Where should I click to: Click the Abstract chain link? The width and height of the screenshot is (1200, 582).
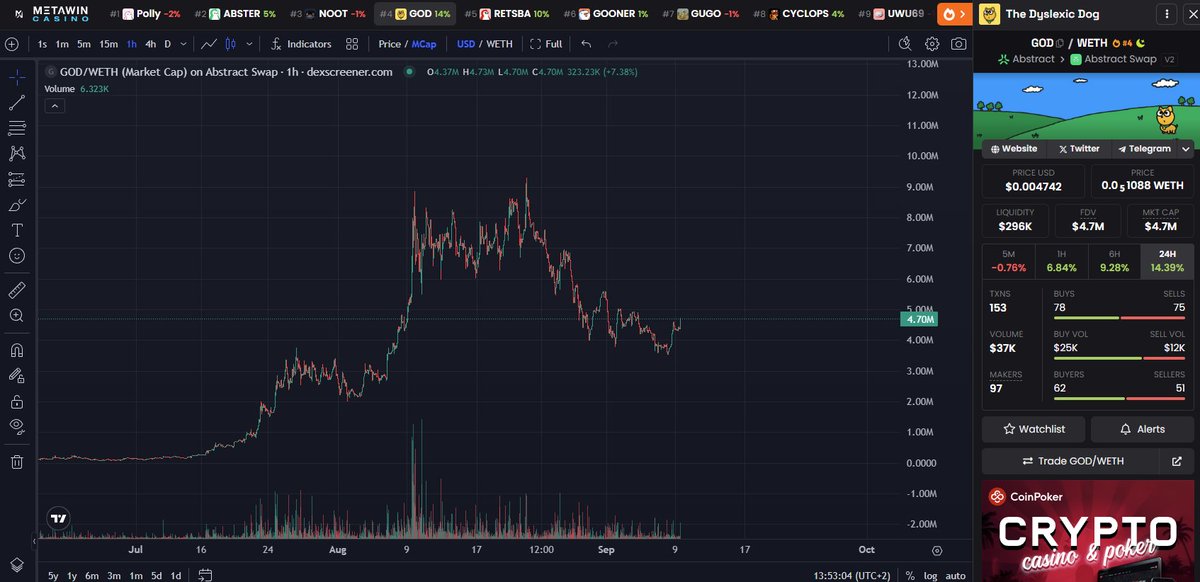(x=1026, y=59)
